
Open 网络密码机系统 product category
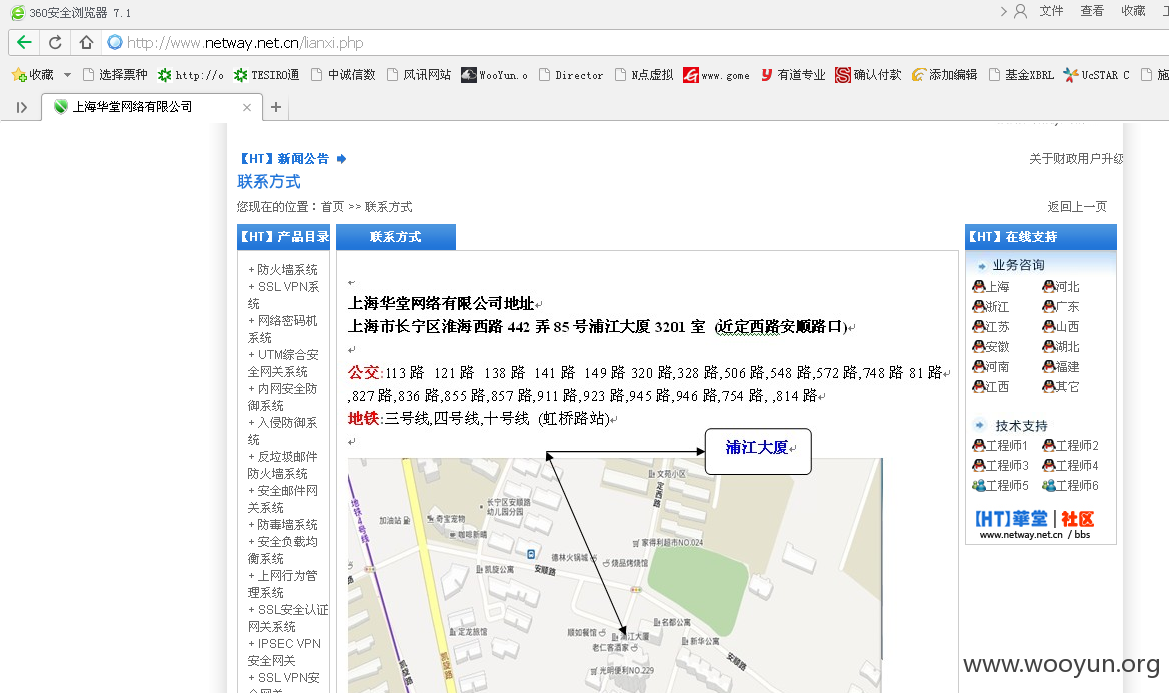(283, 329)
